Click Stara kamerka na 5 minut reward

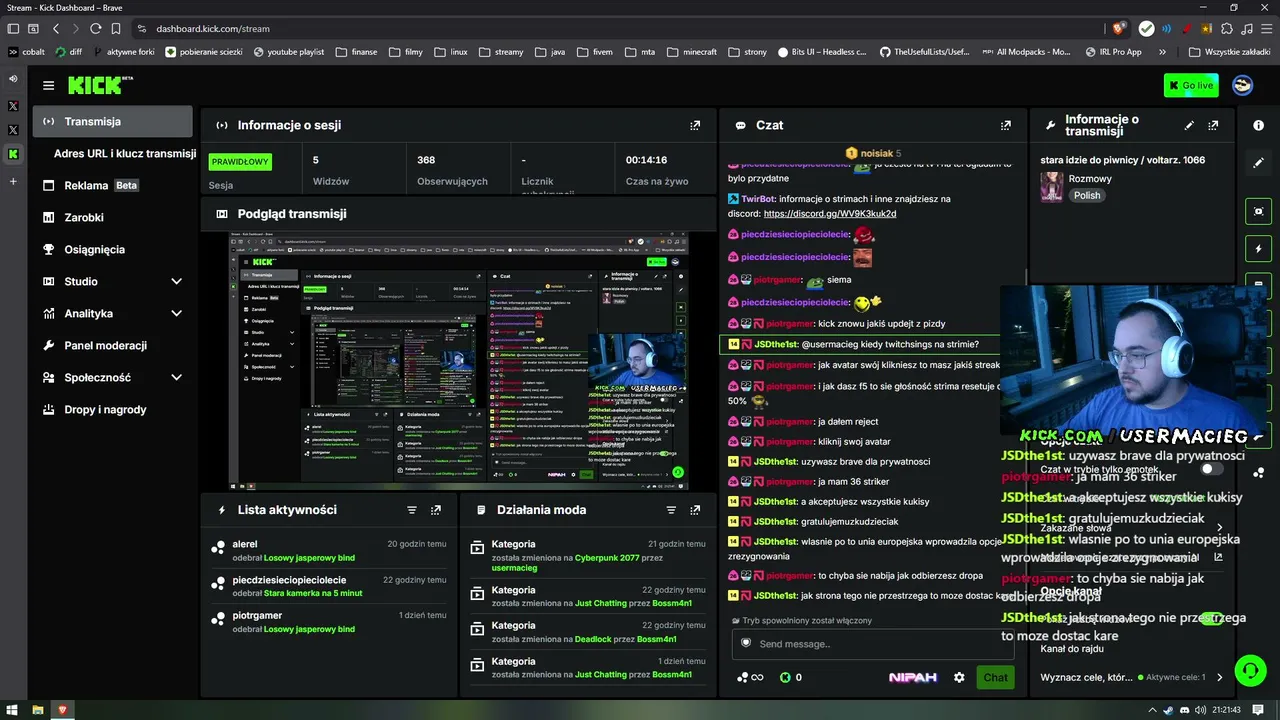coord(313,593)
